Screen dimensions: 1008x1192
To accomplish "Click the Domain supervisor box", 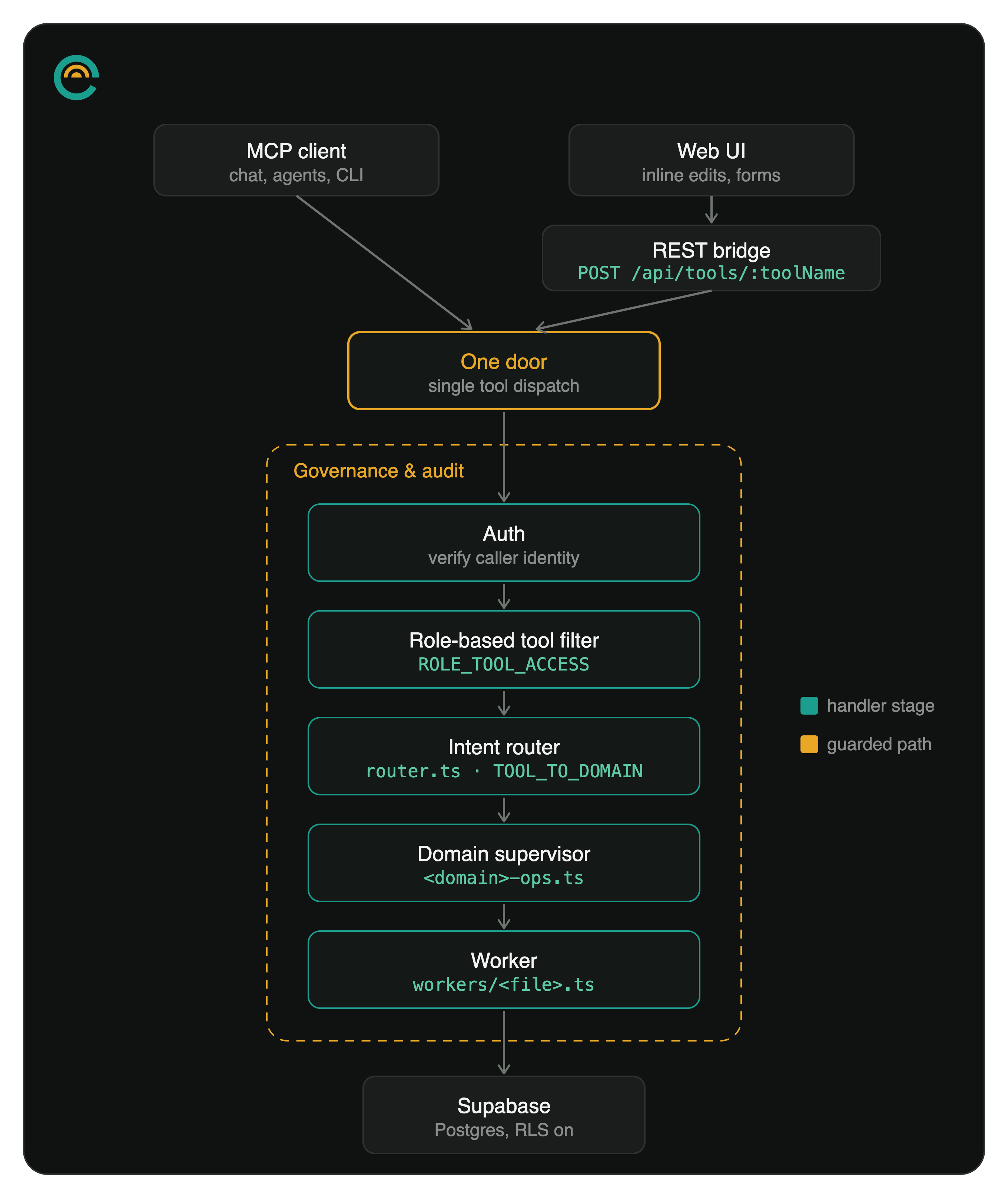I will point(503,863).
